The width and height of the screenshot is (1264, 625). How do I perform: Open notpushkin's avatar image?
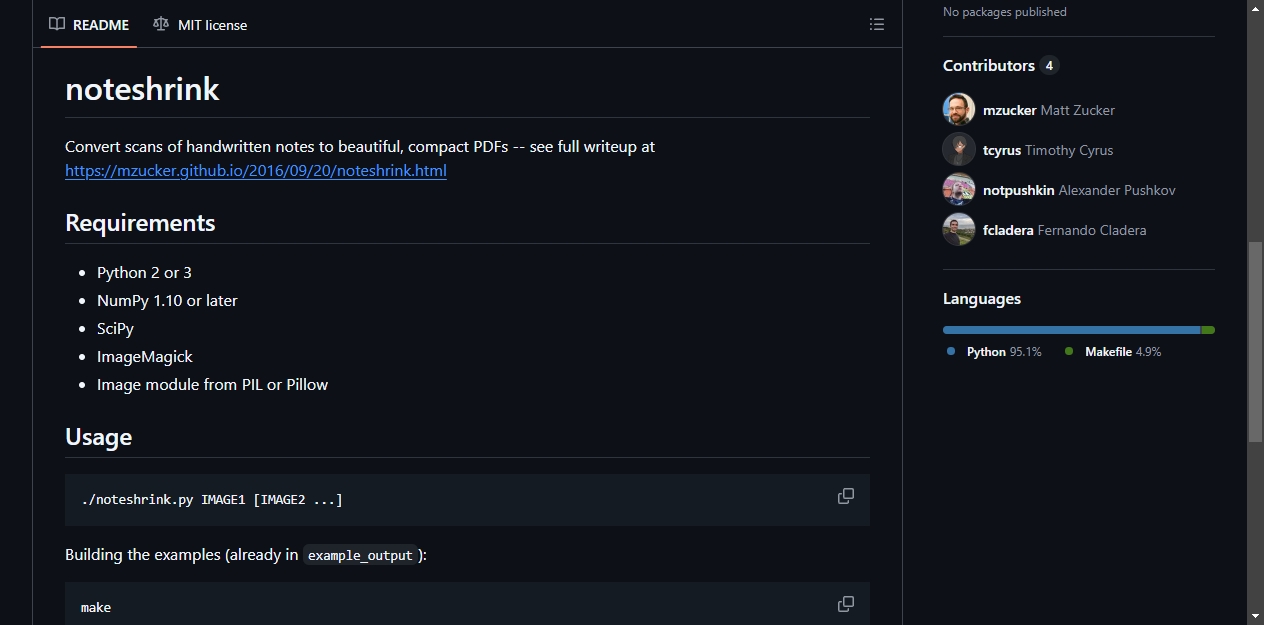(x=959, y=190)
